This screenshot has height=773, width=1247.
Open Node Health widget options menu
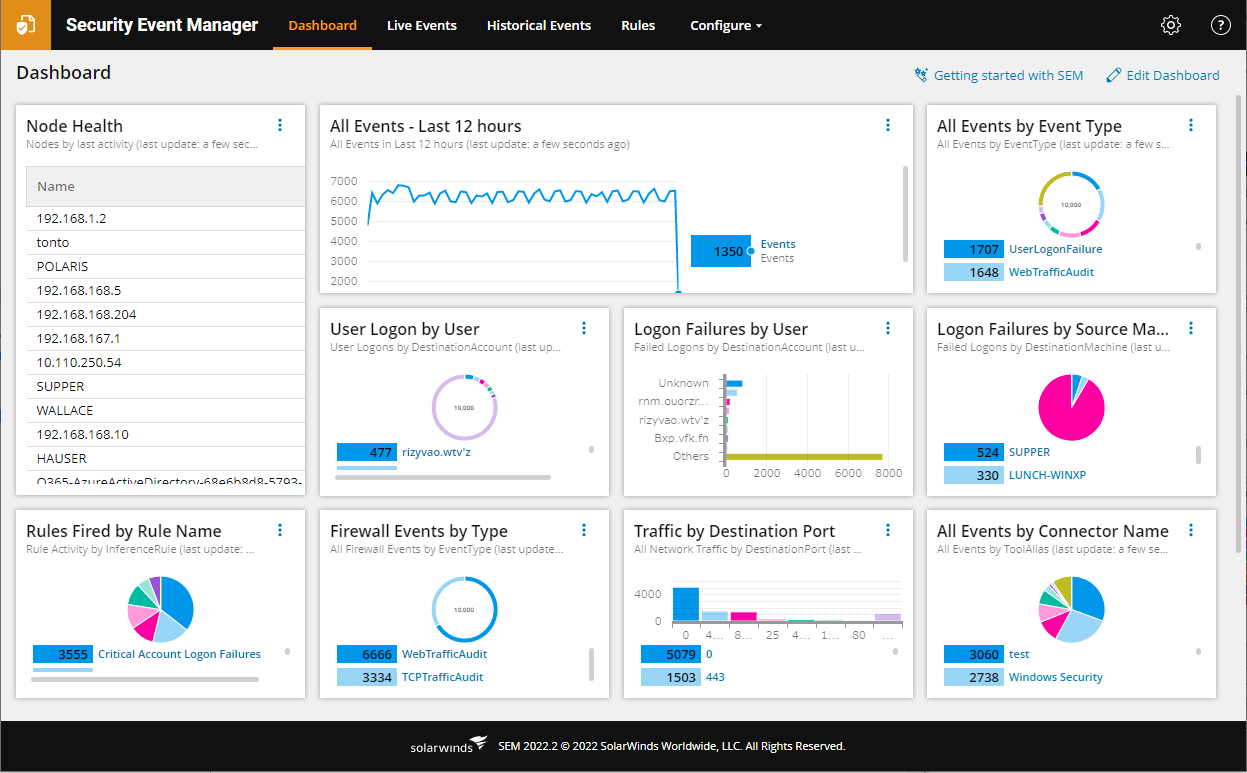[x=280, y=125]
